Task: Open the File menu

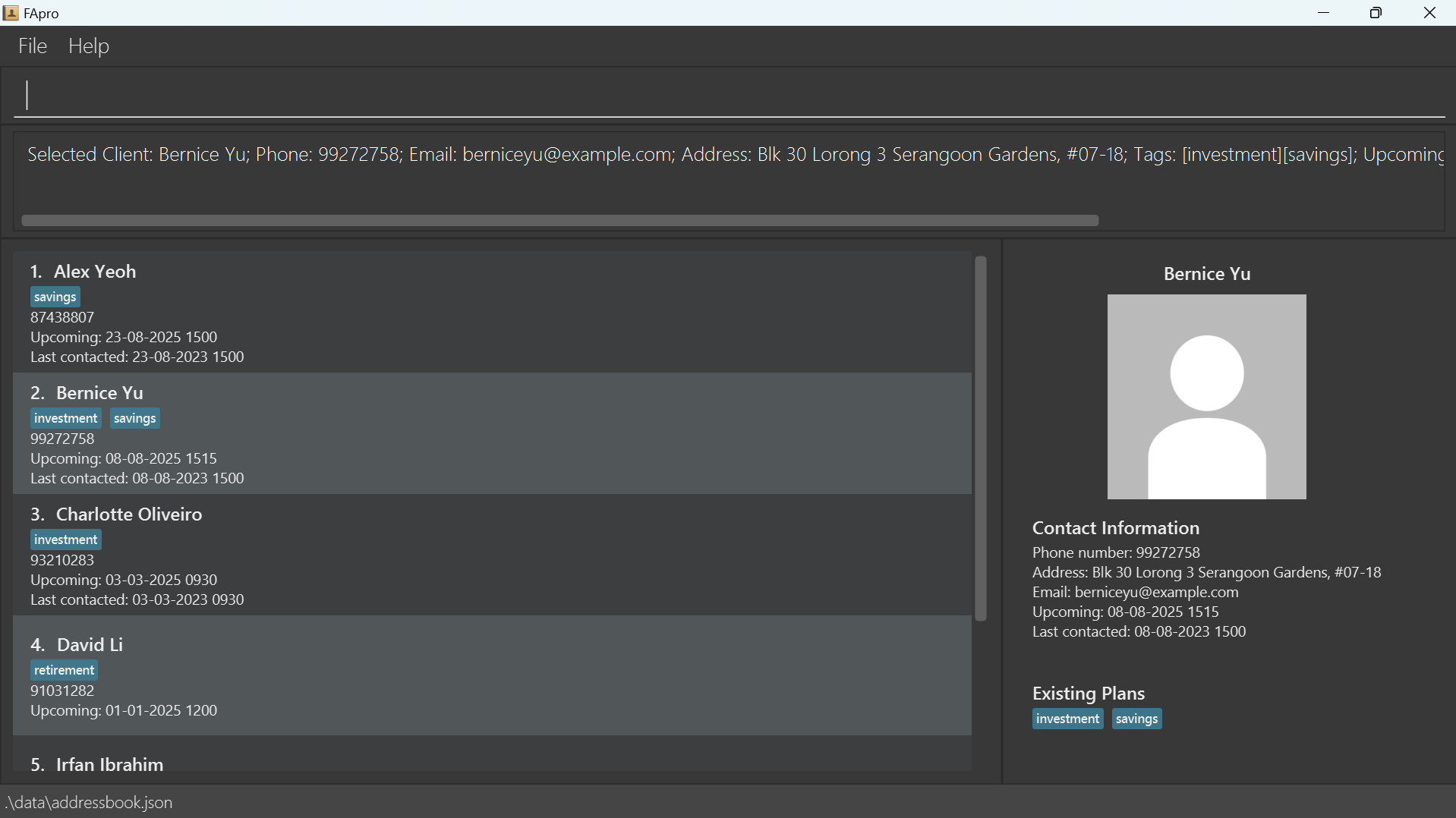Action: [x=33, y=46]
